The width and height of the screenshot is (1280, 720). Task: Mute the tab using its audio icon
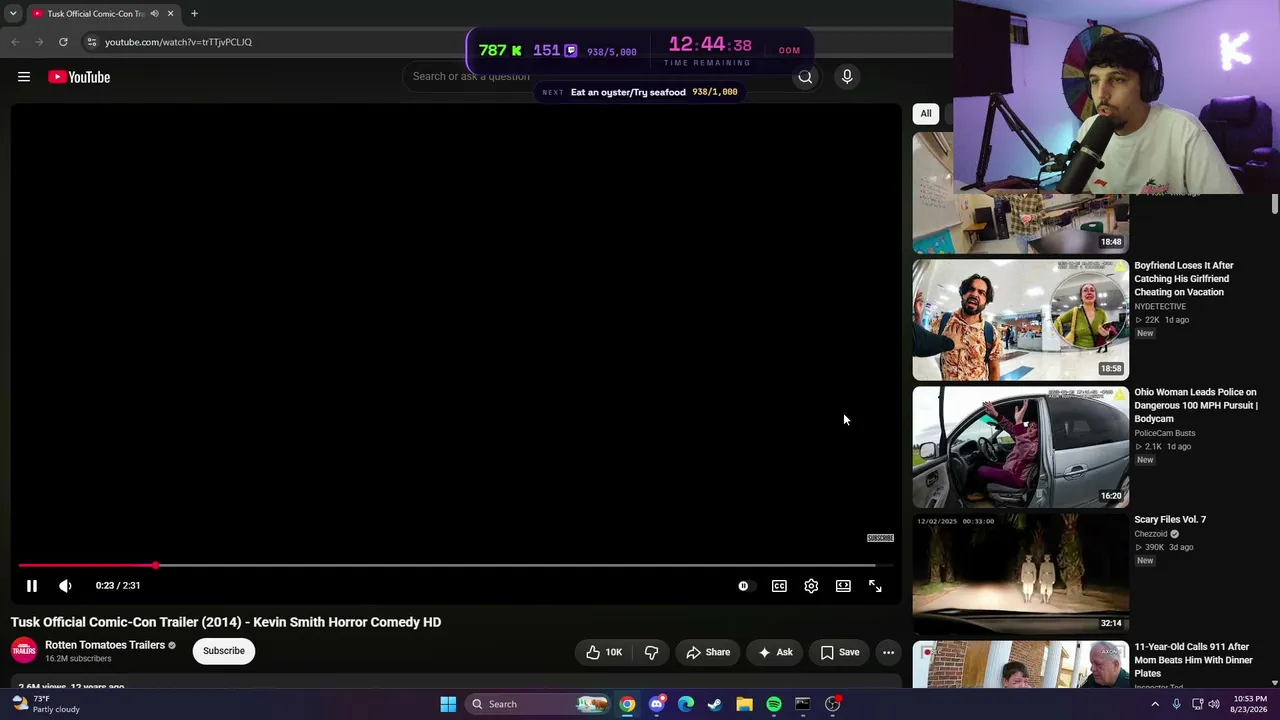pos(154,14)
